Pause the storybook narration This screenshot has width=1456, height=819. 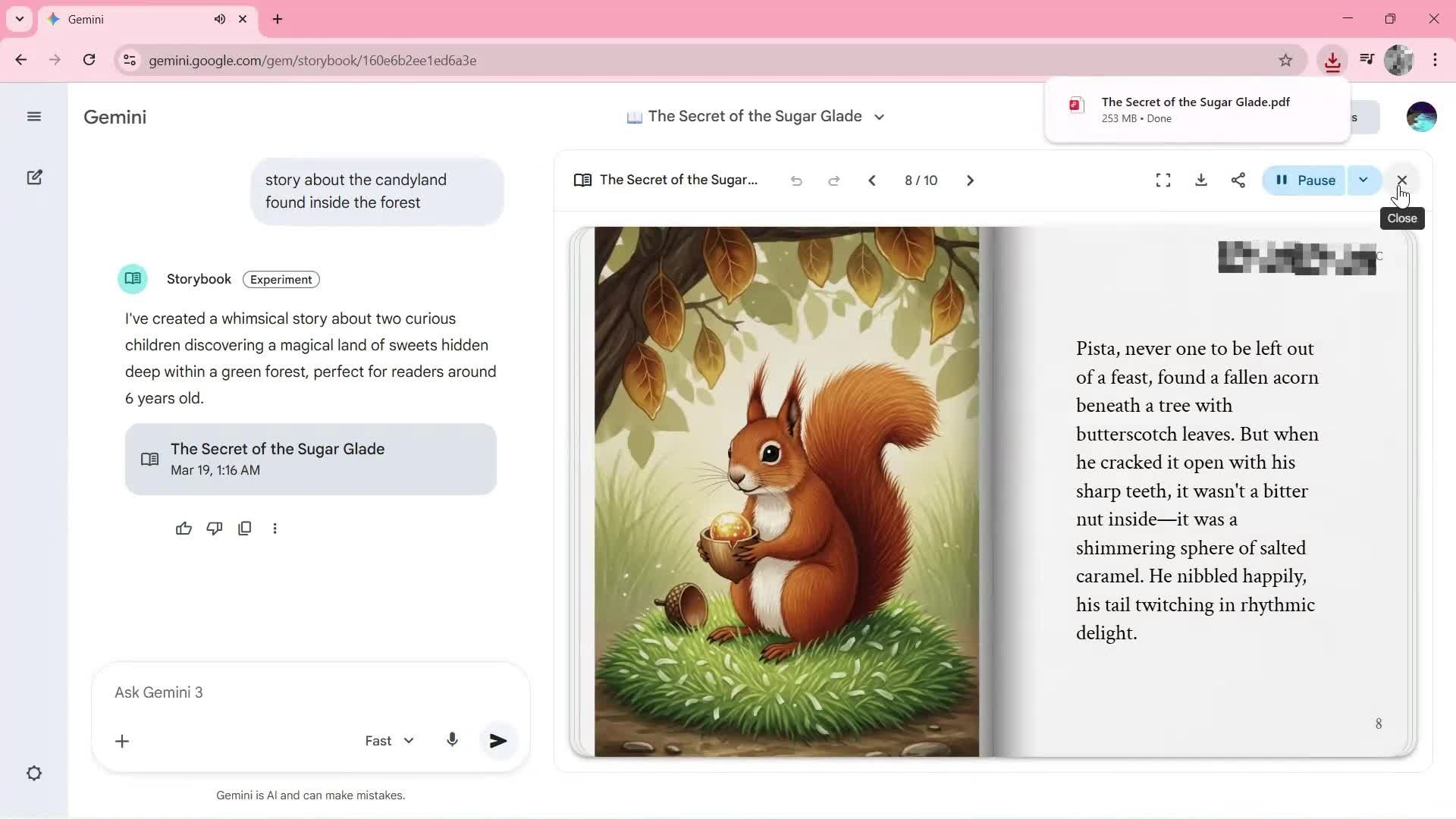click(1304, 180)
